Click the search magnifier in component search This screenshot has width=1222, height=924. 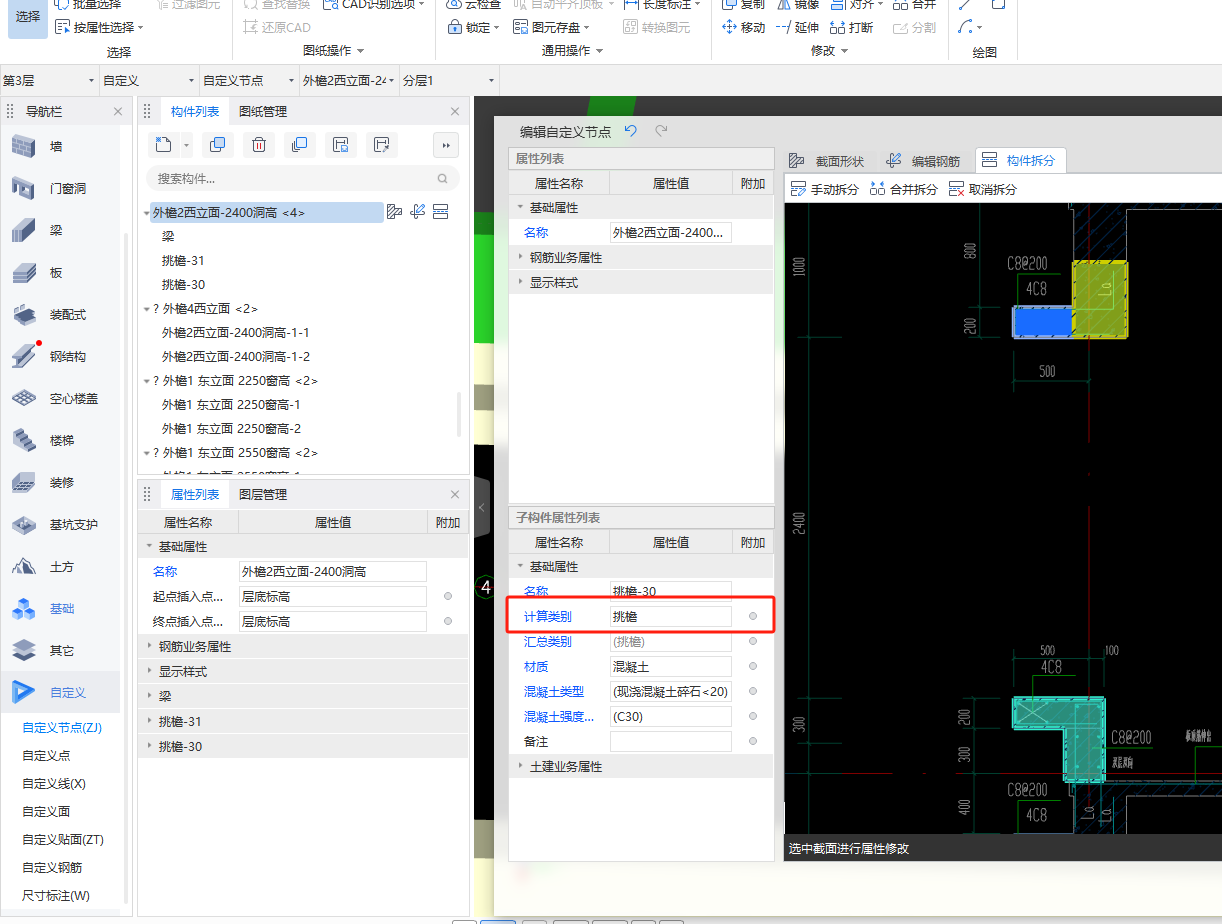[x=443, y=179]
